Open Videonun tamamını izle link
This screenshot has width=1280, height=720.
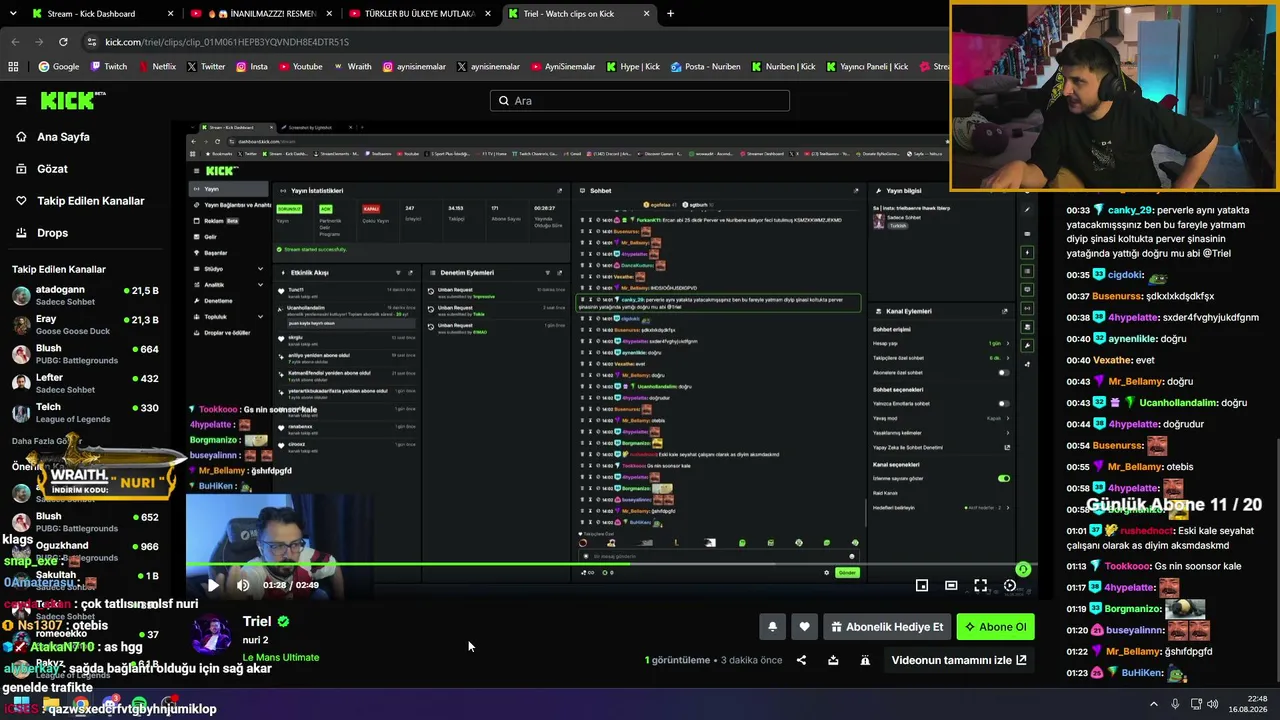pos(959,660)
